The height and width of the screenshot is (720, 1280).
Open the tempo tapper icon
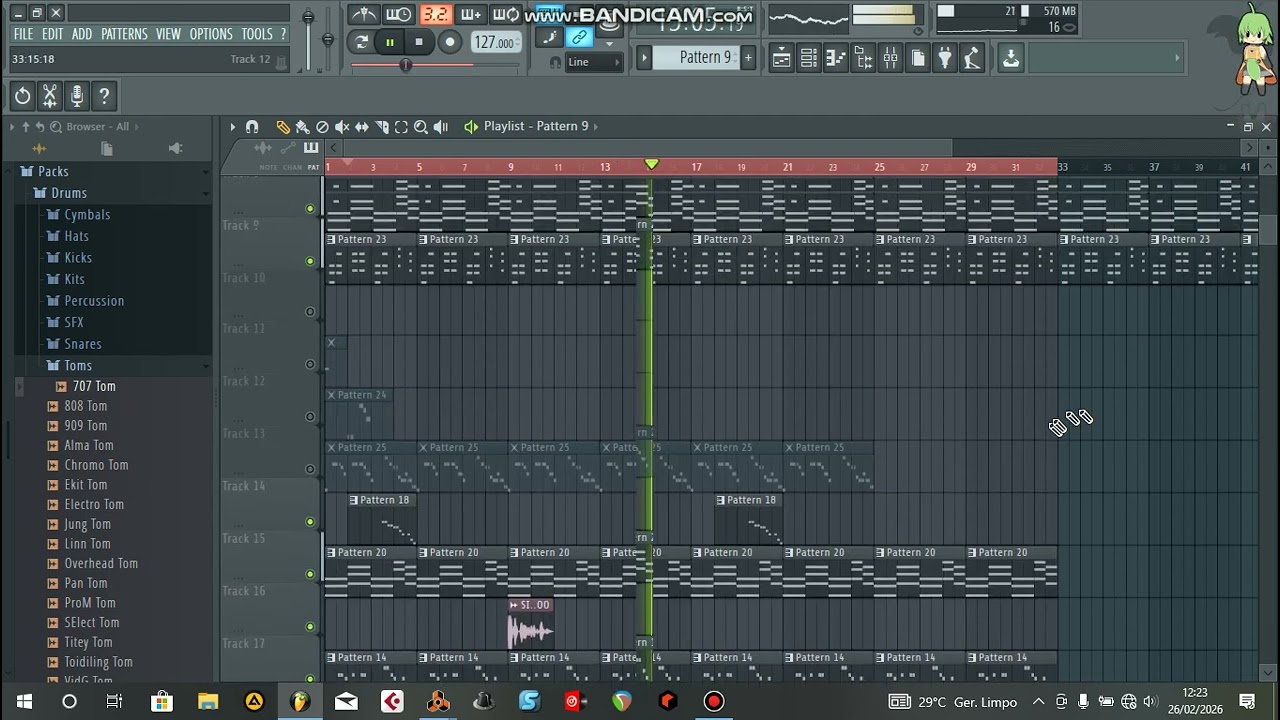click(x=971, y=58)
